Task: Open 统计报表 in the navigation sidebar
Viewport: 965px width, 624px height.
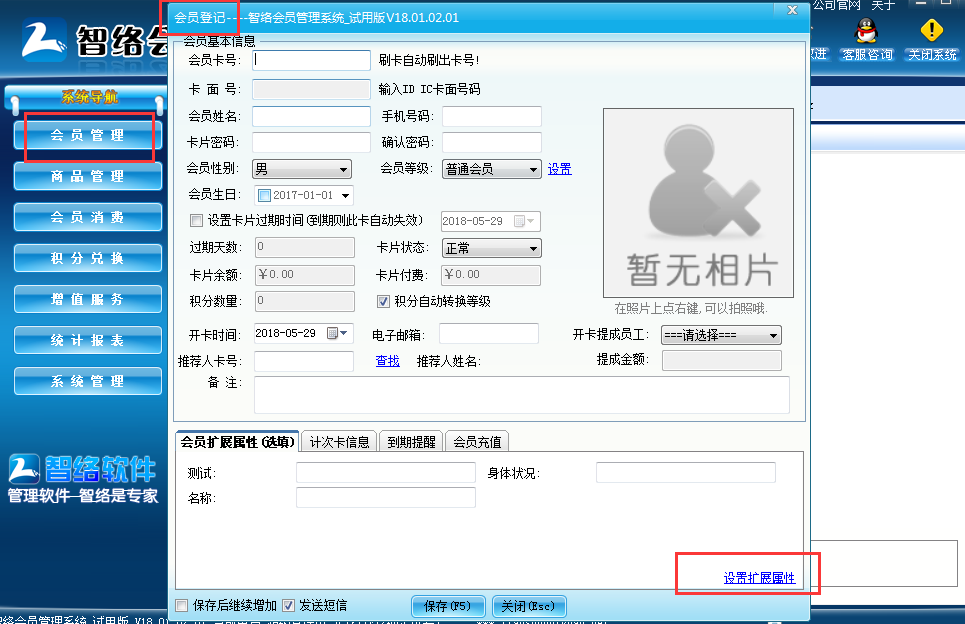Action: (x=88, y=340)
